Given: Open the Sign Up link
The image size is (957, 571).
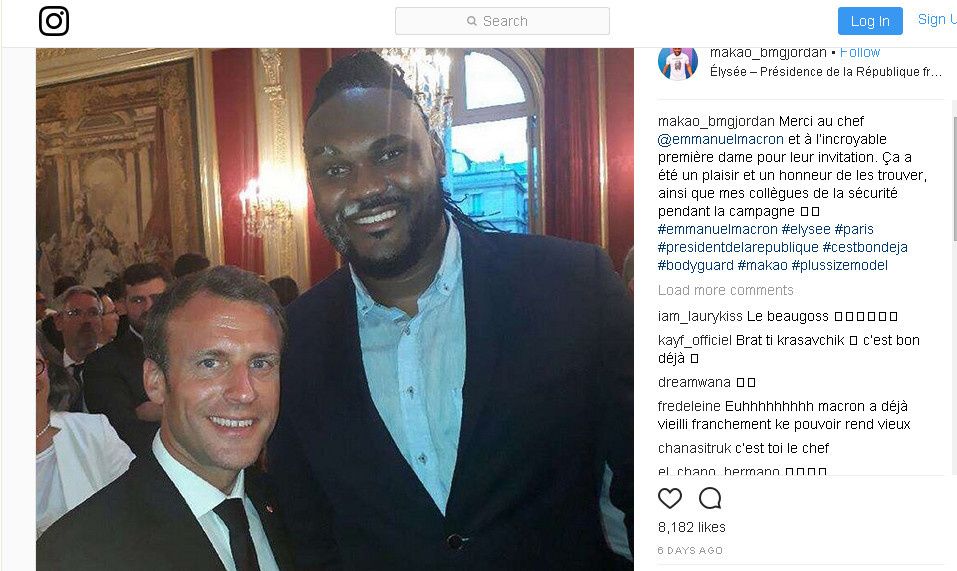Looking at the screenshot, I should [x=937, y=20].
